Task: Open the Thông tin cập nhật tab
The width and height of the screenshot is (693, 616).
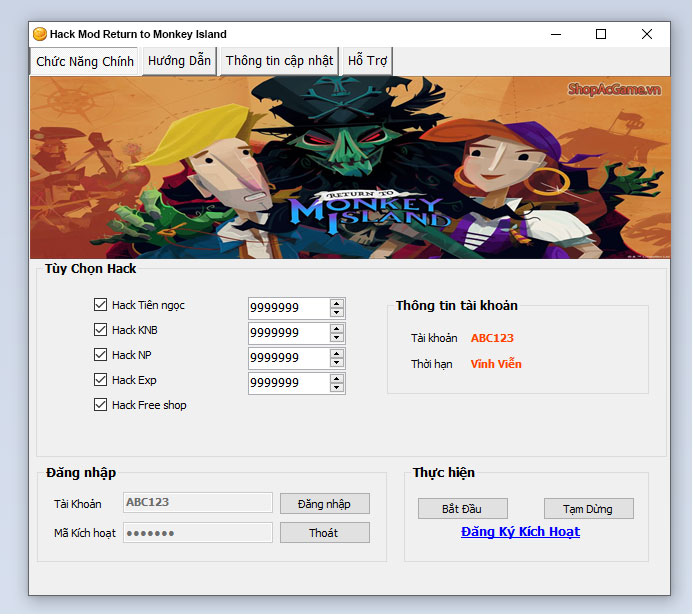Action: 279,61
